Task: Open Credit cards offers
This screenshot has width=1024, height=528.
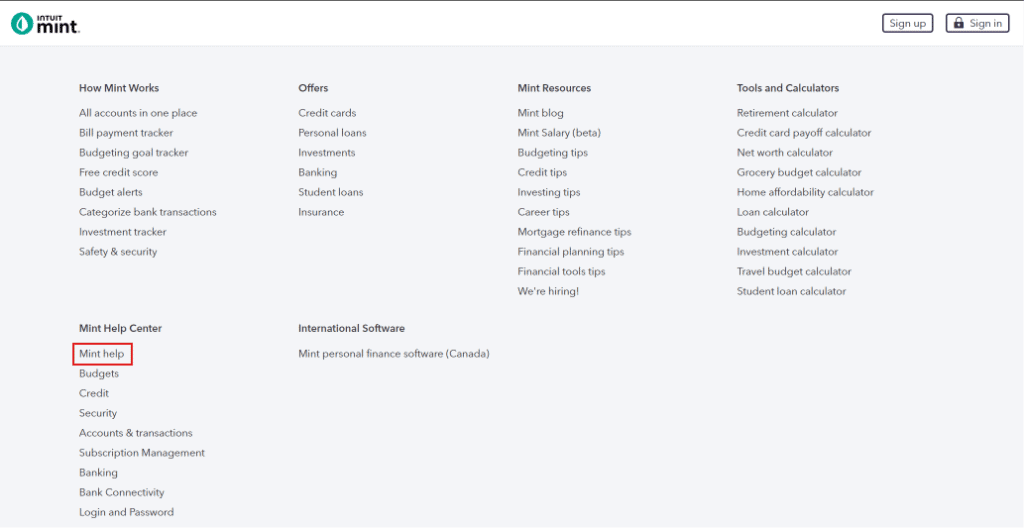Action: (x=327, y=113)
